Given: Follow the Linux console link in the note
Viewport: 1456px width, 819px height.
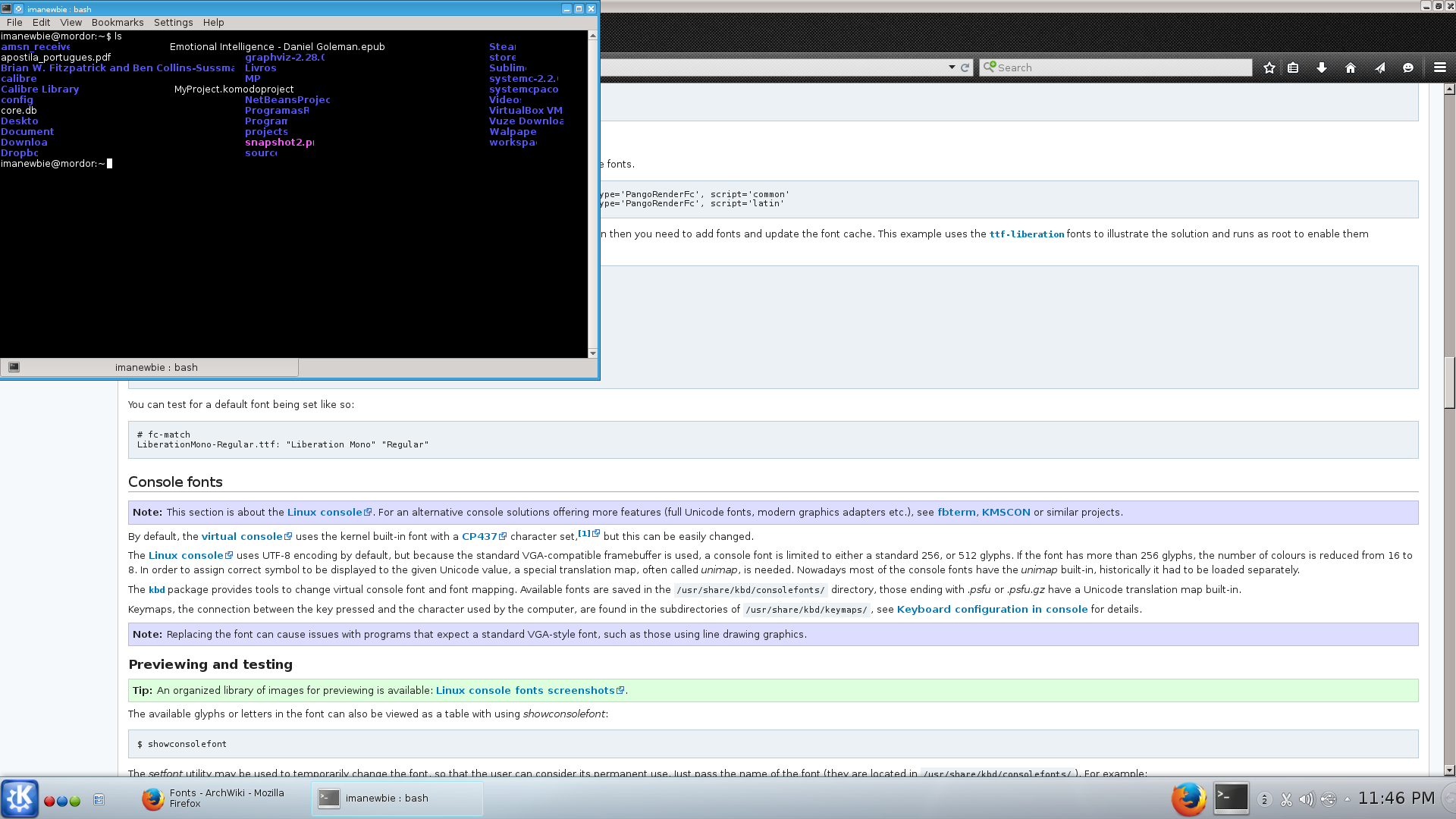Looking at the screenshot, I should [x=329, y=513].
